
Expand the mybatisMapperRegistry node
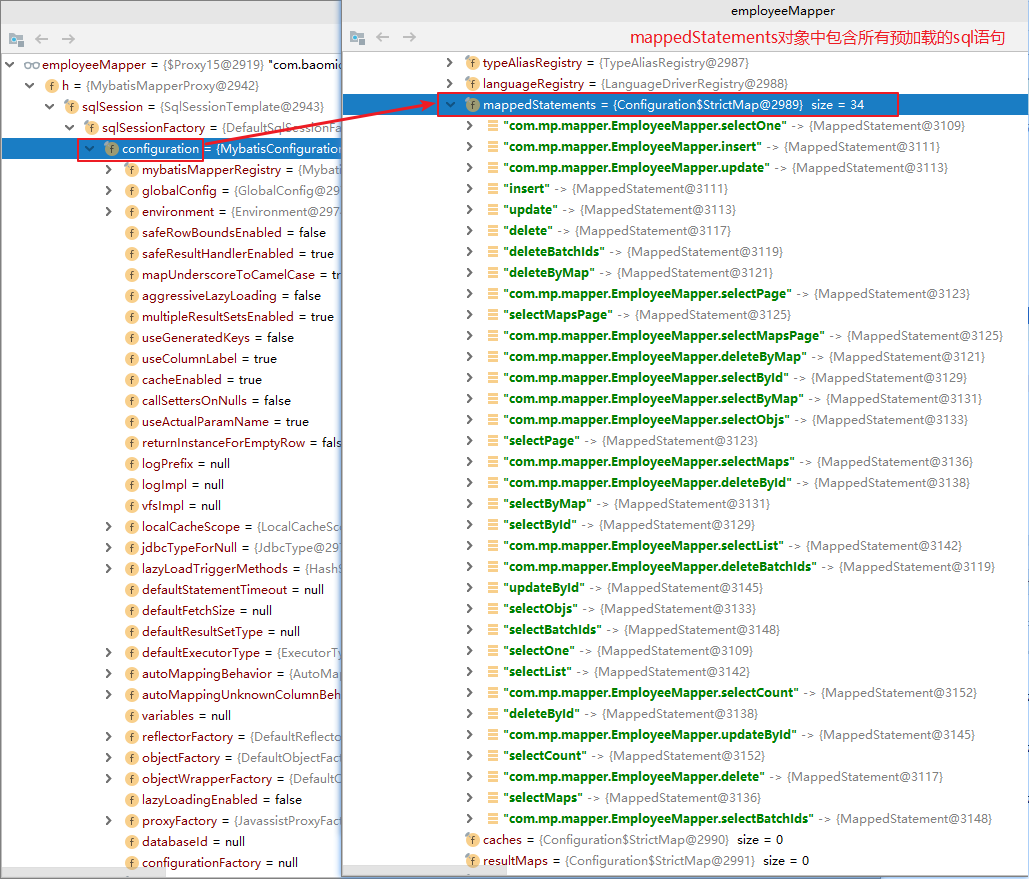109,169
